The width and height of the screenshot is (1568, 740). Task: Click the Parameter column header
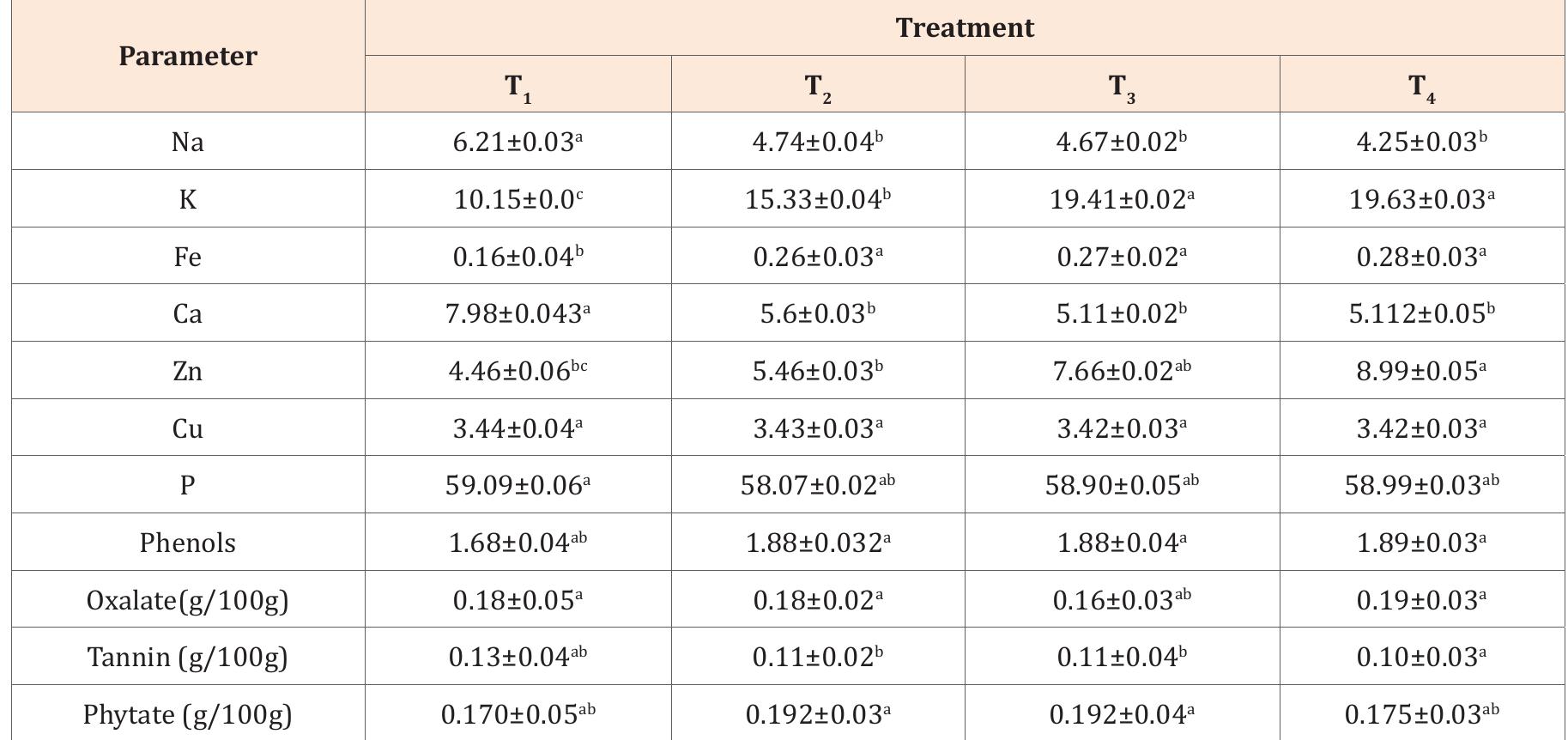tap(187, 56)
